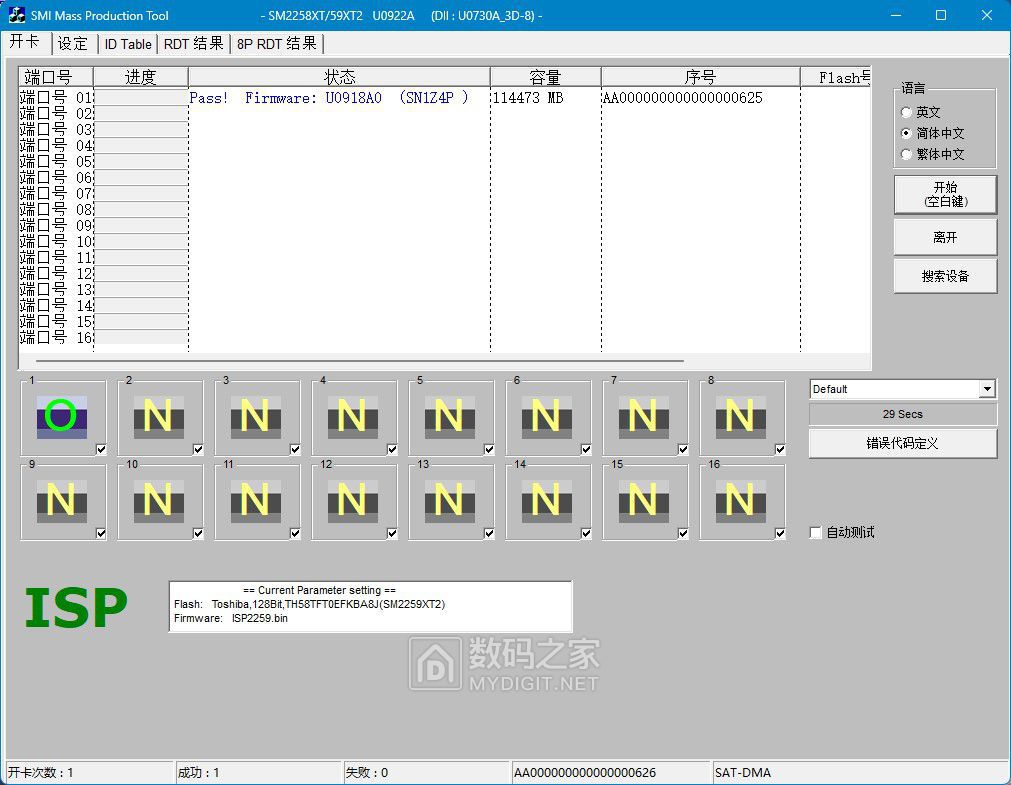Enable the 自动测试 checkbox
This screenshot has width=1011, height=785.
pos(816,533)
